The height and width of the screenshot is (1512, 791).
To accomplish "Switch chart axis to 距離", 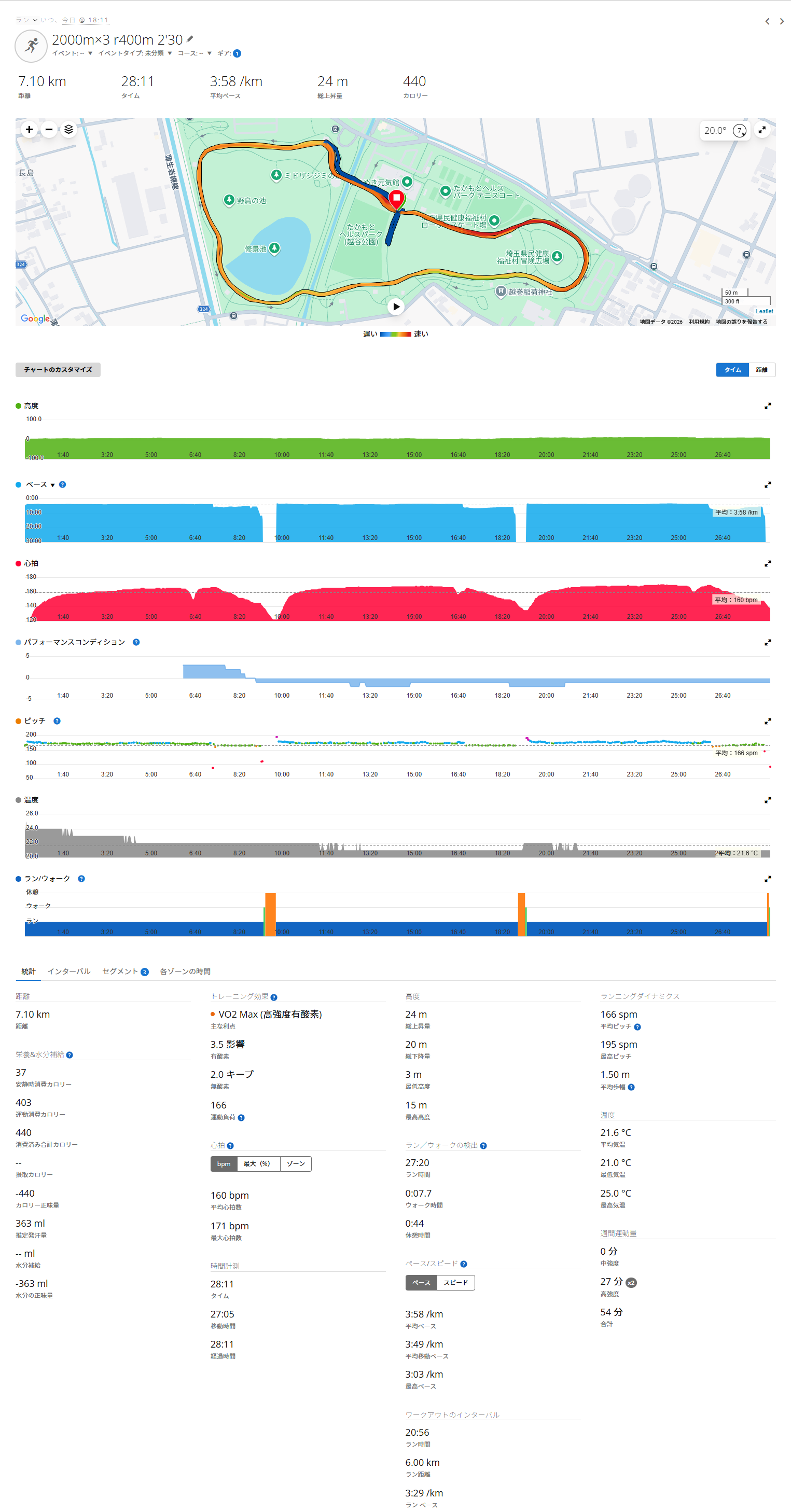I will tap(761, 370).
